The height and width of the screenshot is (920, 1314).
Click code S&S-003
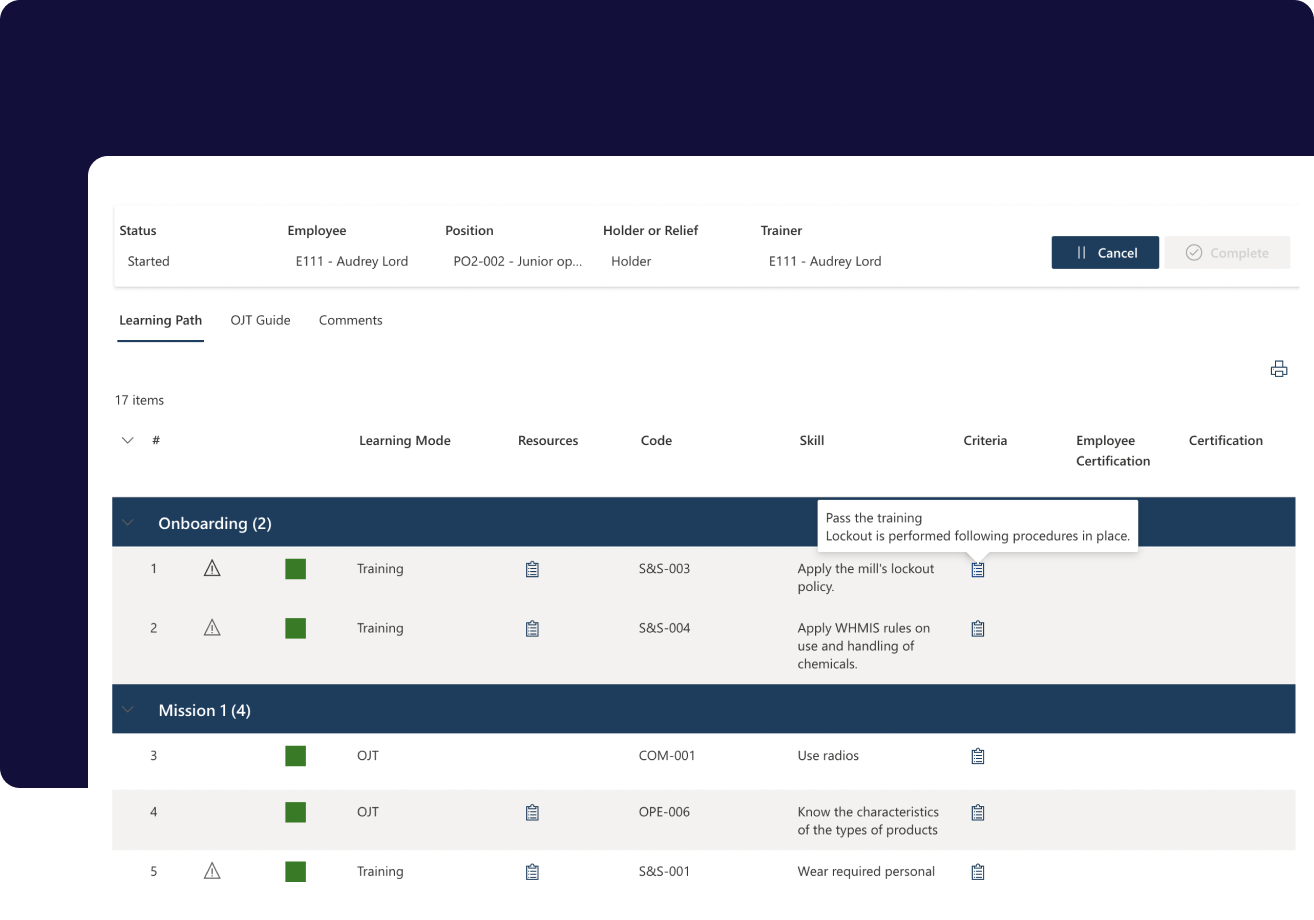pyautogui.click(x=664, y=568)
